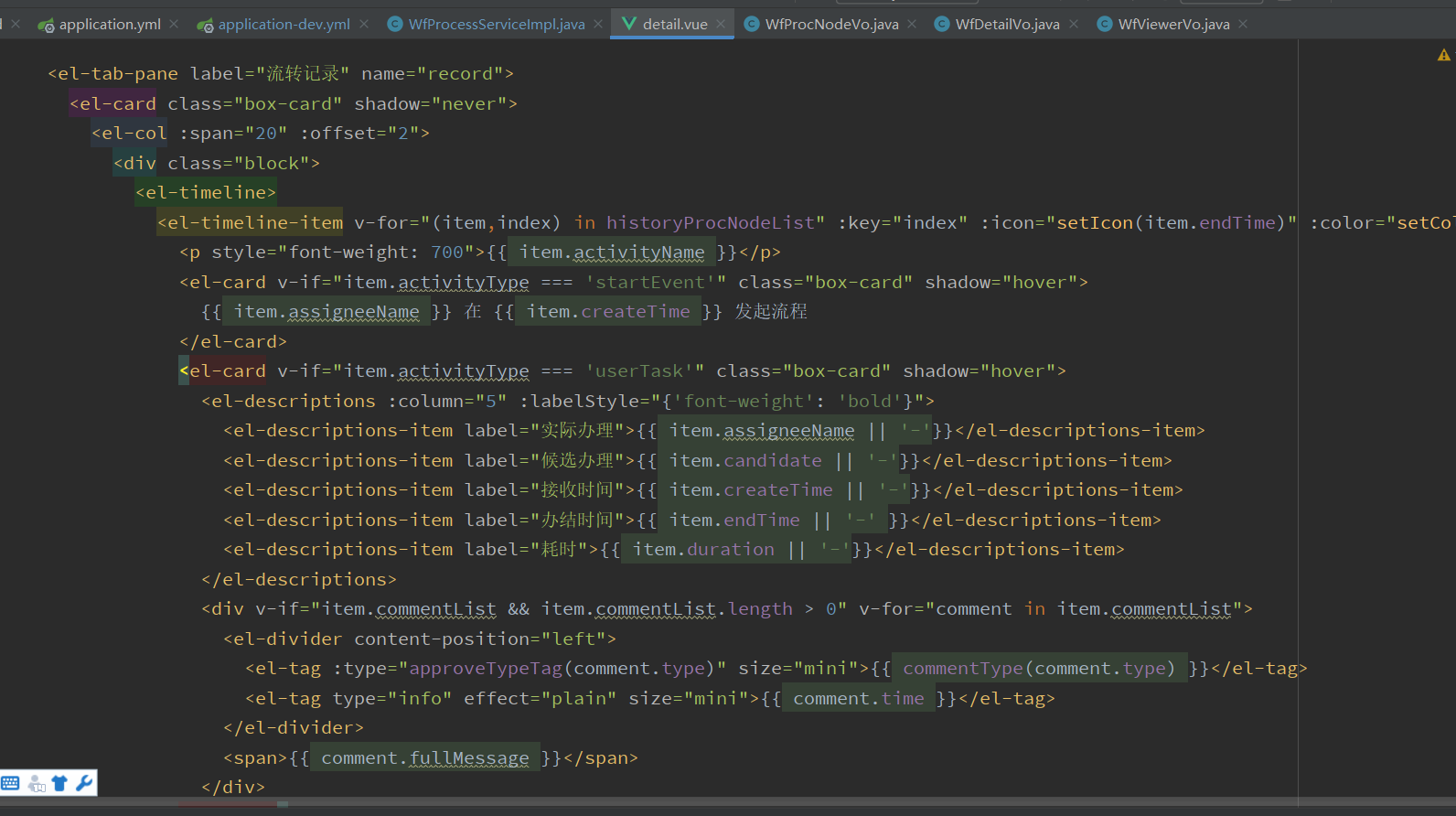This screenshot has width=1456, height=816.
Task: Close the detail.vue tab
Action: 721,24
